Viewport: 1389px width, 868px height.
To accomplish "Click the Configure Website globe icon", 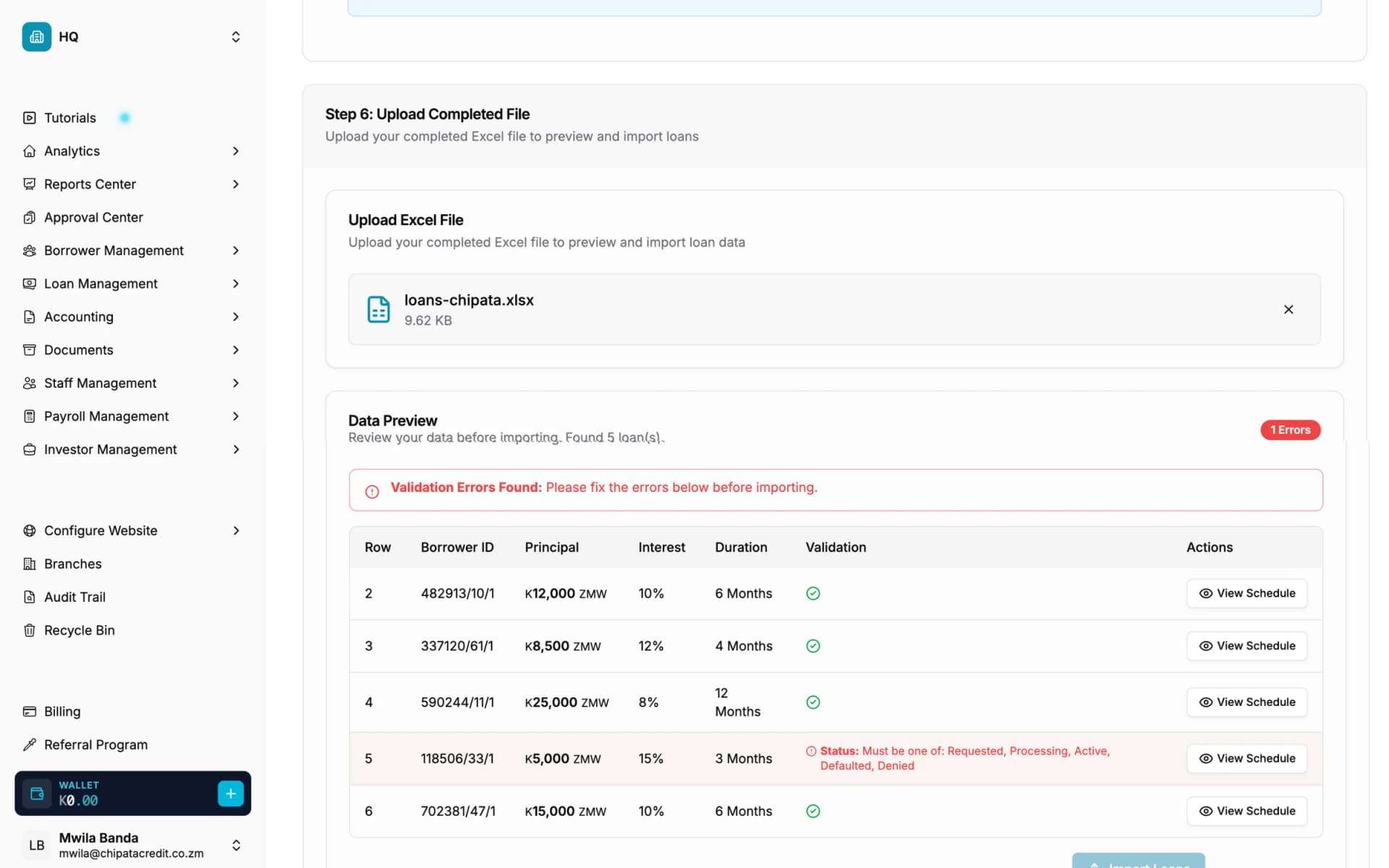I will (x=29, y=531).
